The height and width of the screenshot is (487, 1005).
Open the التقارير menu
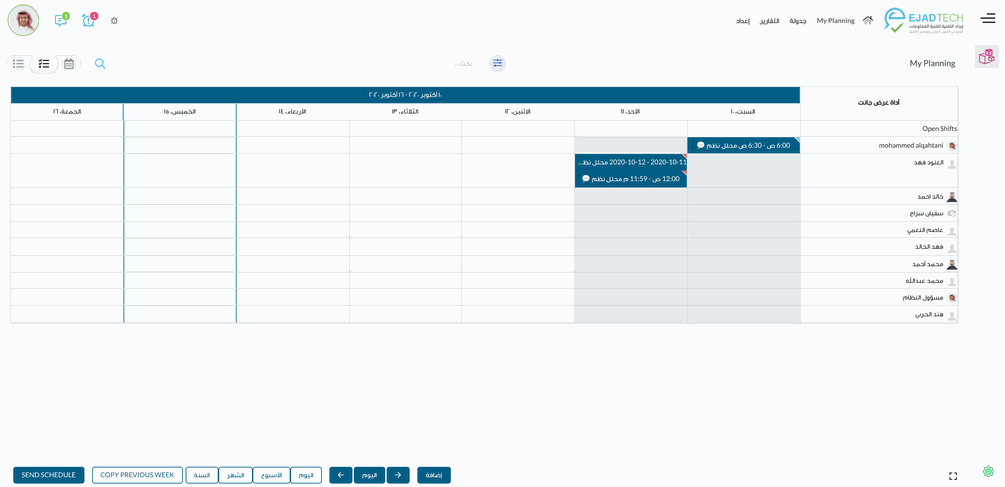[x=769, y=21]
